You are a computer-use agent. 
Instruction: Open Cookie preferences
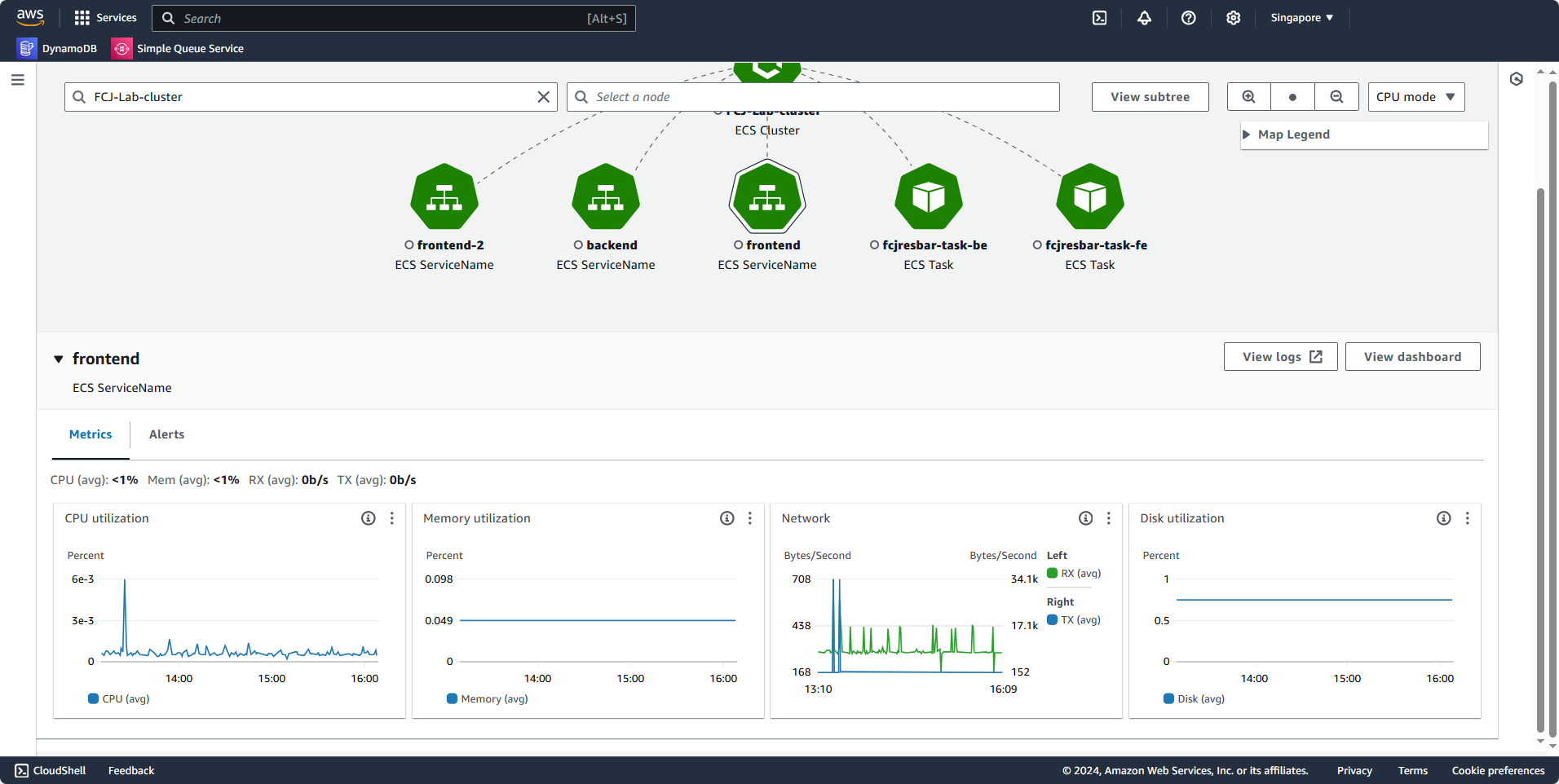(x=1499, y=771)
